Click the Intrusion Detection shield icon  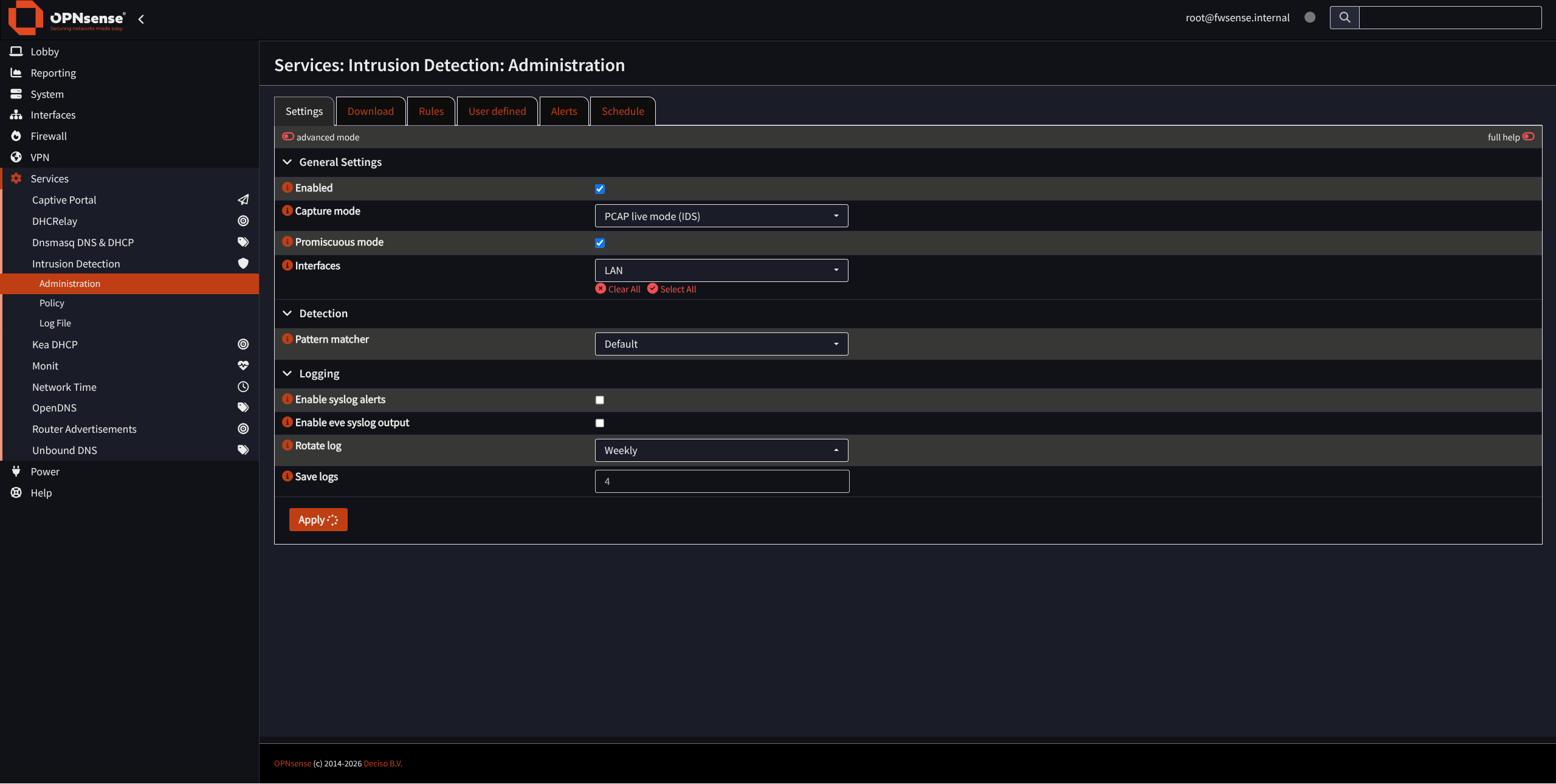(x=243, y=264)
